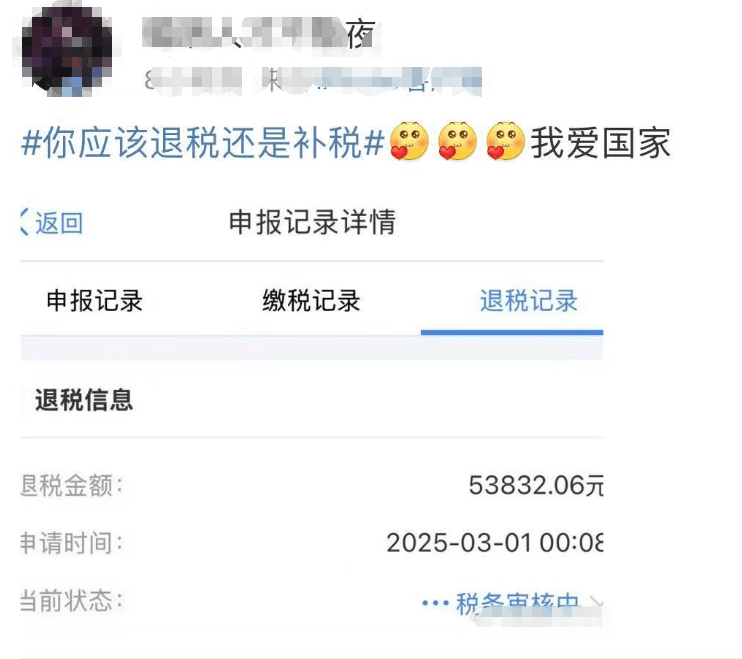
Task: Open the pixelated user avatar
Action: click(x=66, y=50)
